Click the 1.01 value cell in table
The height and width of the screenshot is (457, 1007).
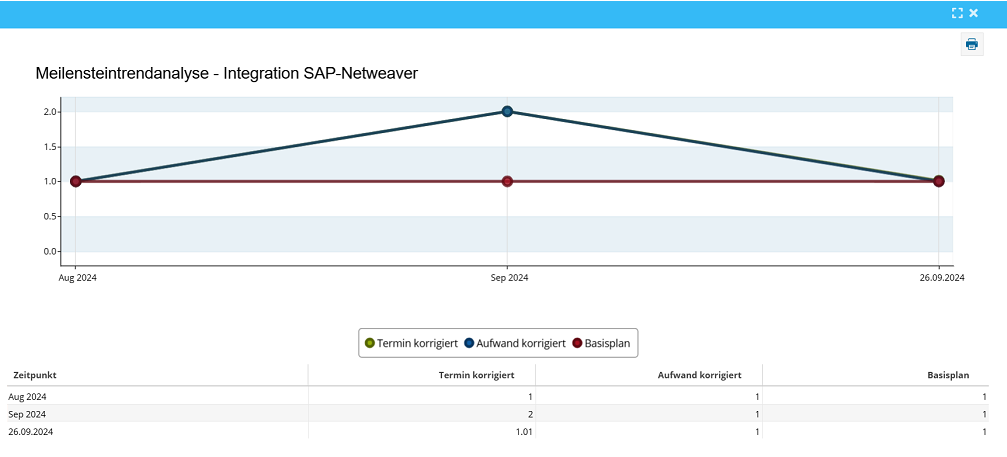pos(523,431)
